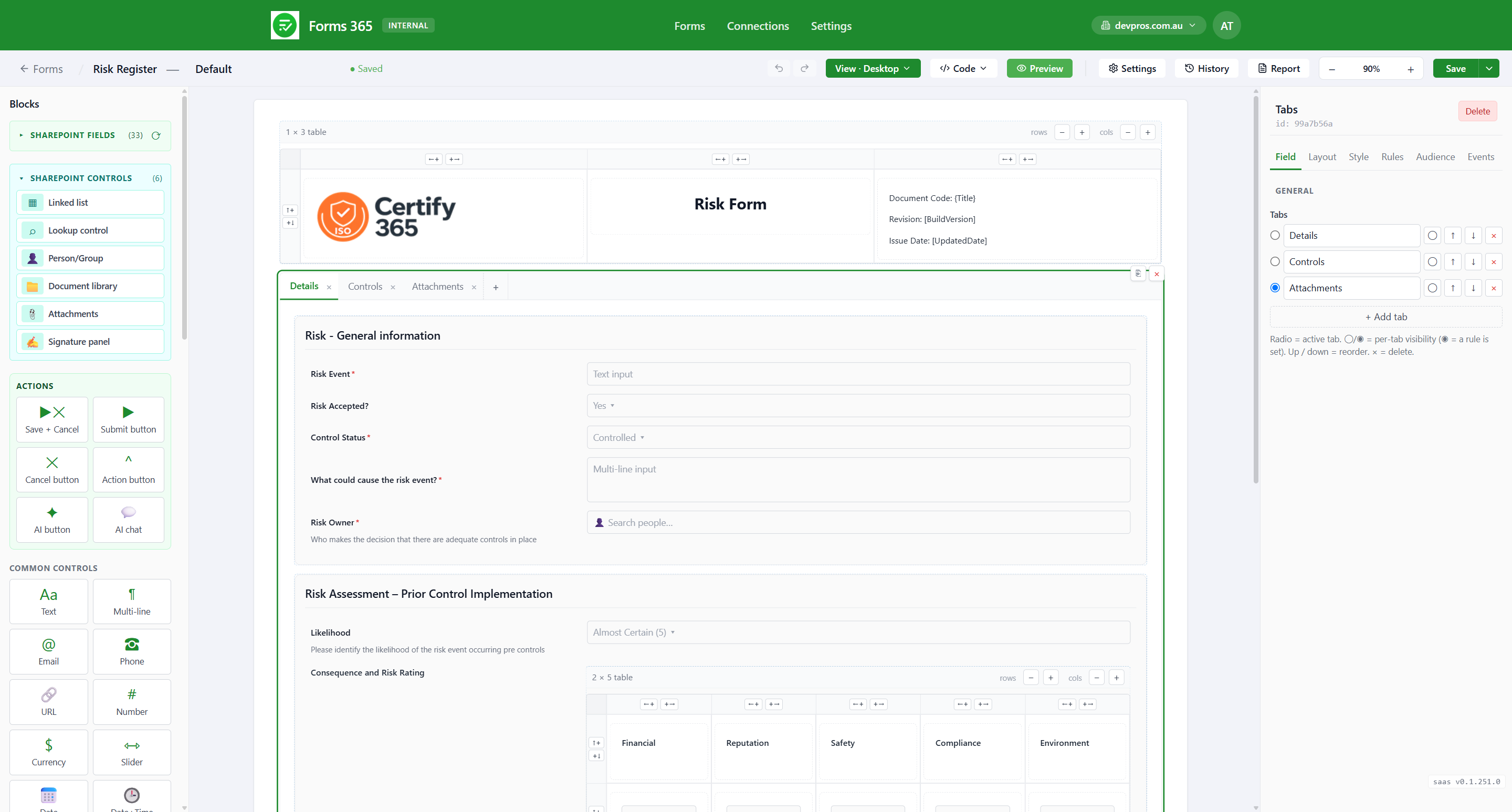Set Details as the active tab radio
This screenshot has width=1512, height=812.
pyautogui.click(x=1275, y=235)
